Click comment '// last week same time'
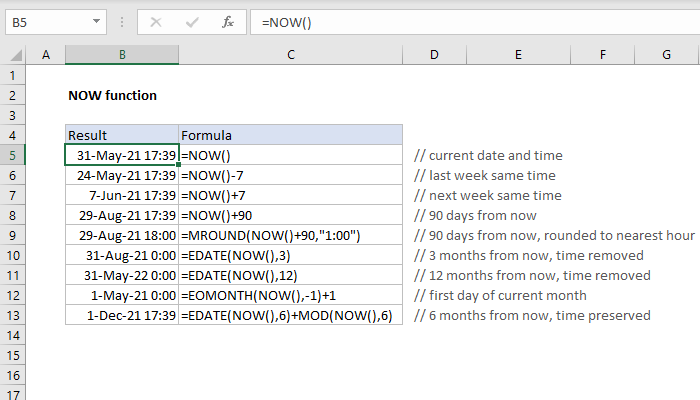This screenshot has width=700, height=400. [x=484, y=175]
